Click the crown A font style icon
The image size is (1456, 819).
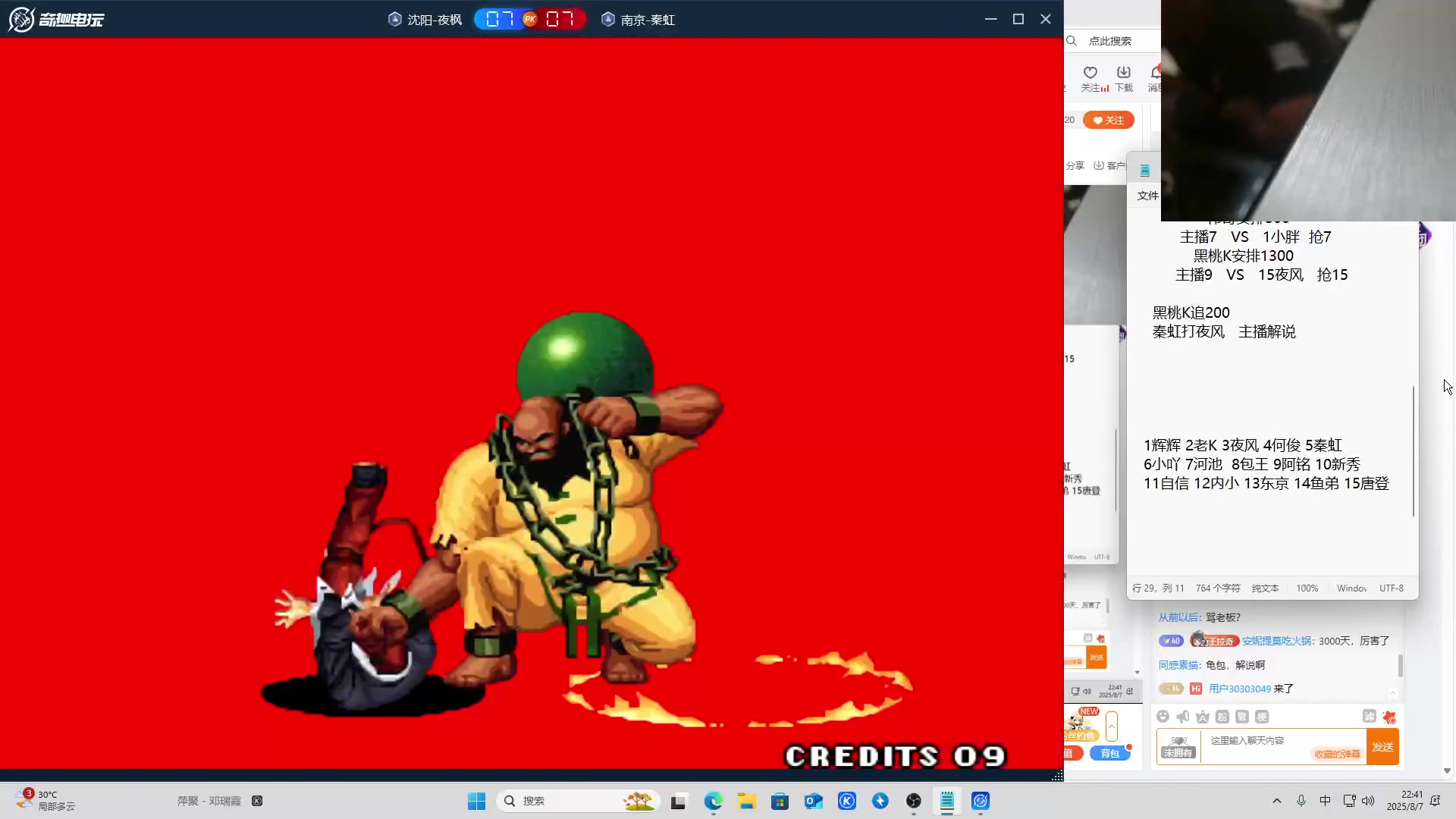pyautogui.click(x=1202, y=717)
